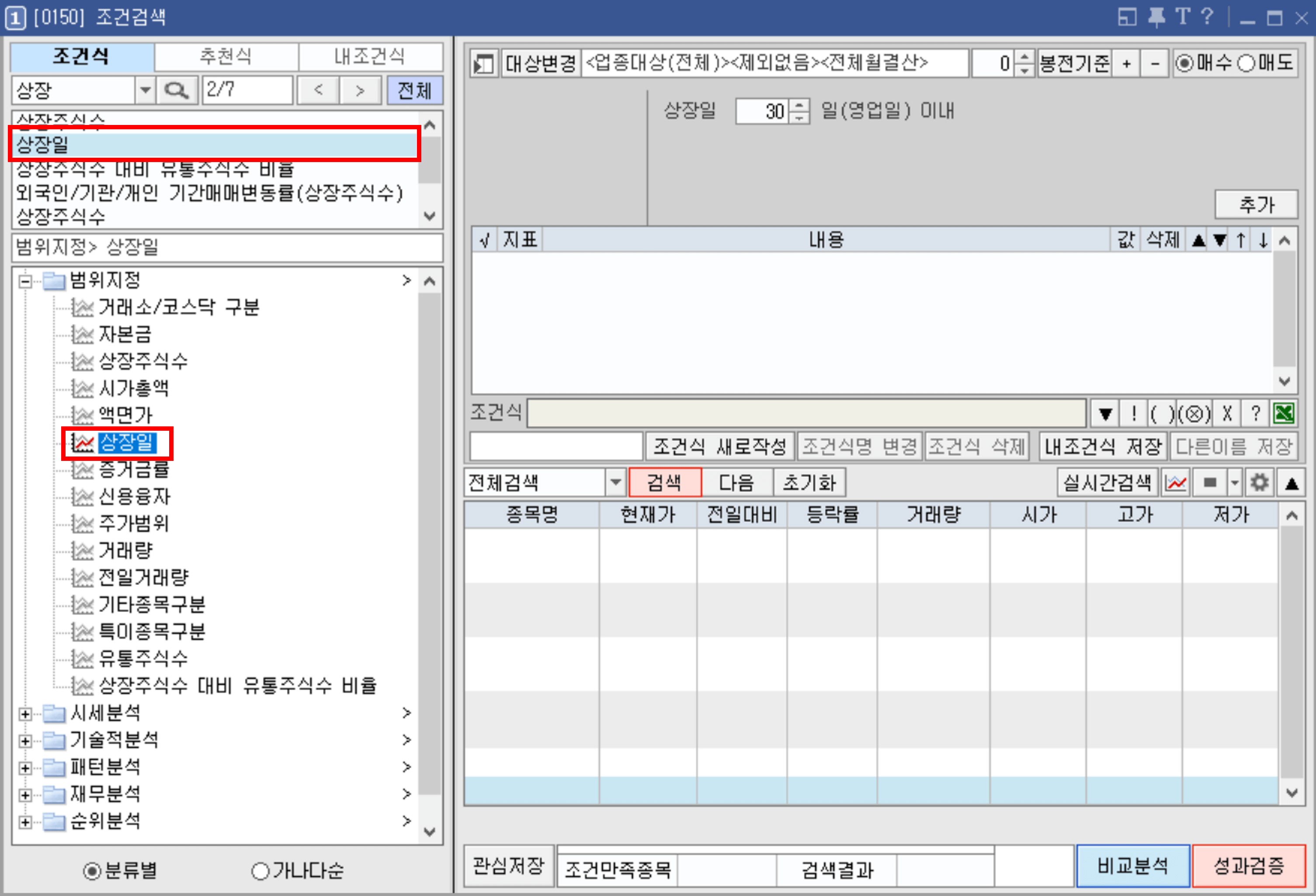Export results with the Excel icon

click(x=1283, y=414)
